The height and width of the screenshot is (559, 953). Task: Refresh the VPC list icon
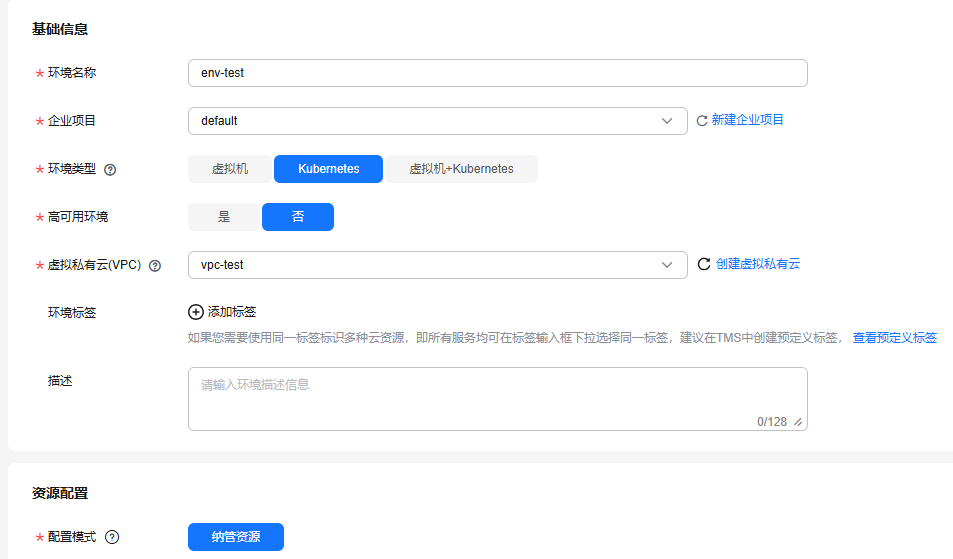704,264
